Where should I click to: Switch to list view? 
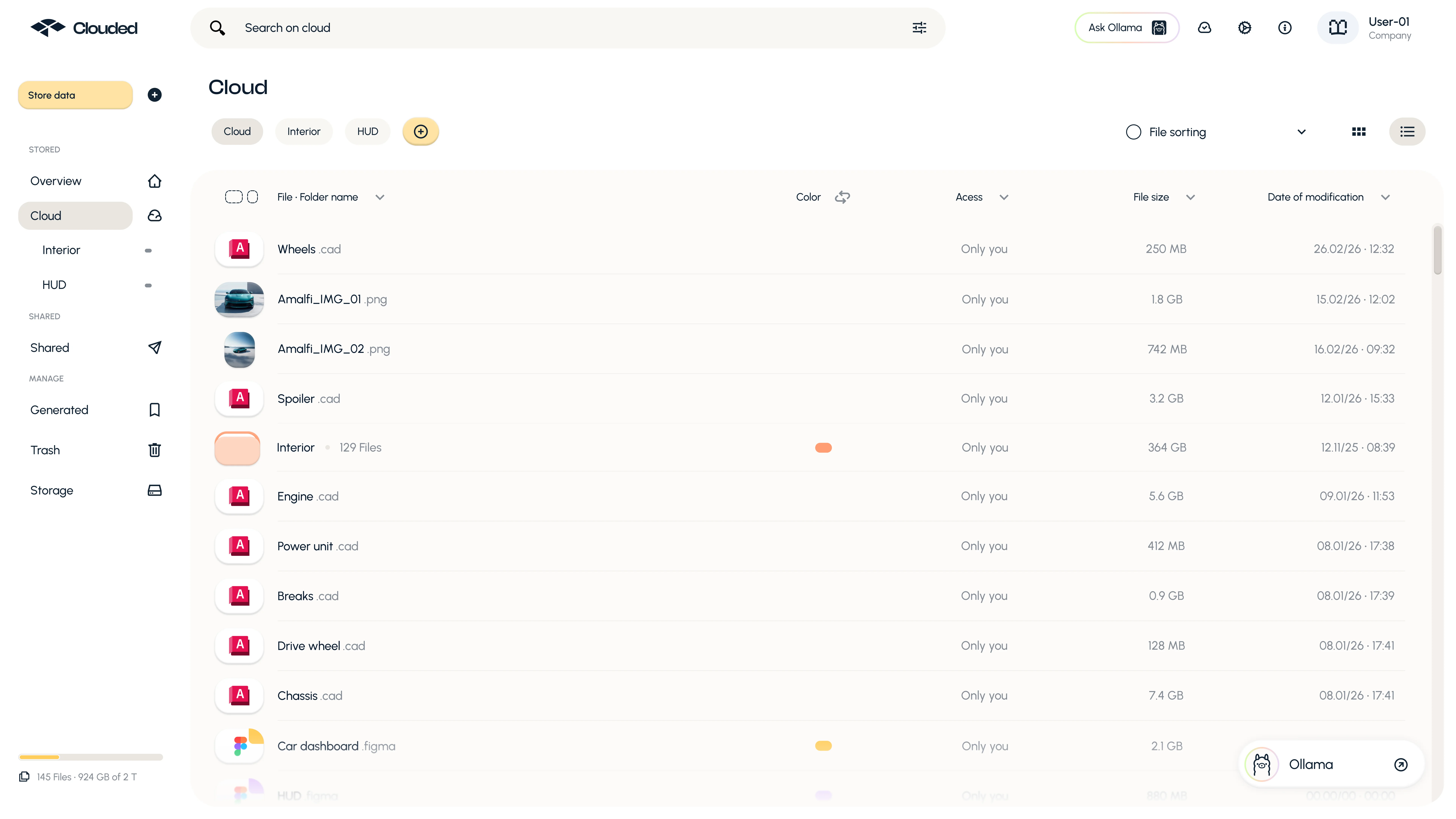1407,132
